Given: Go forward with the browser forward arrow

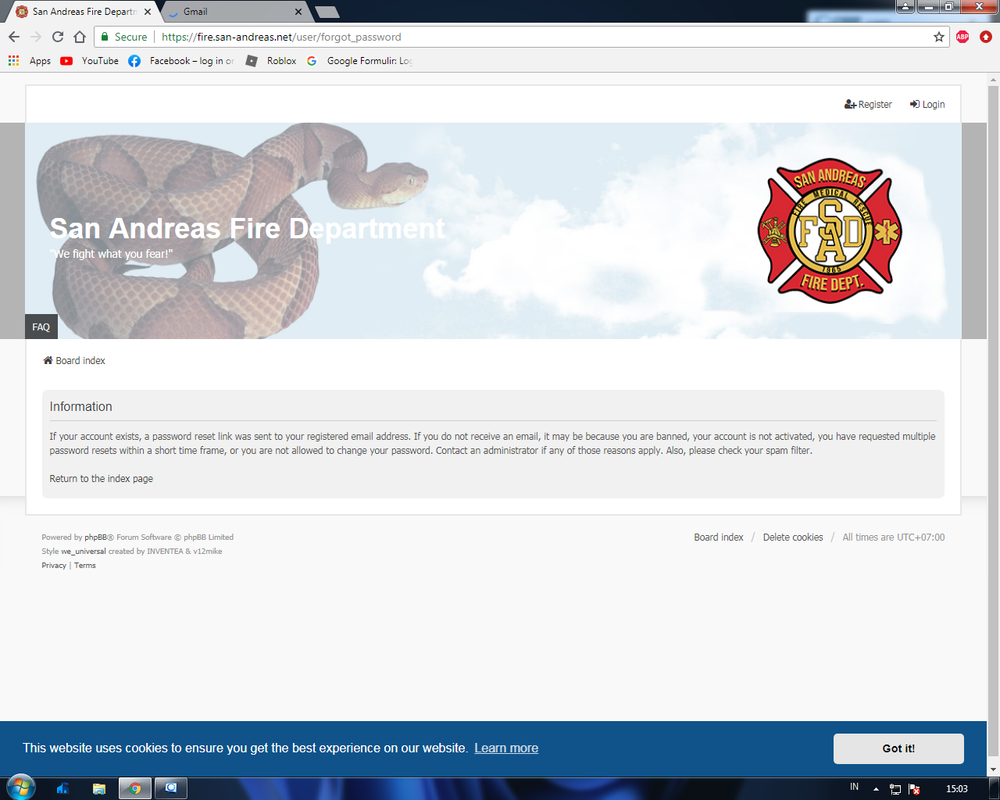Looking at the screenshot, I should 36,37.
